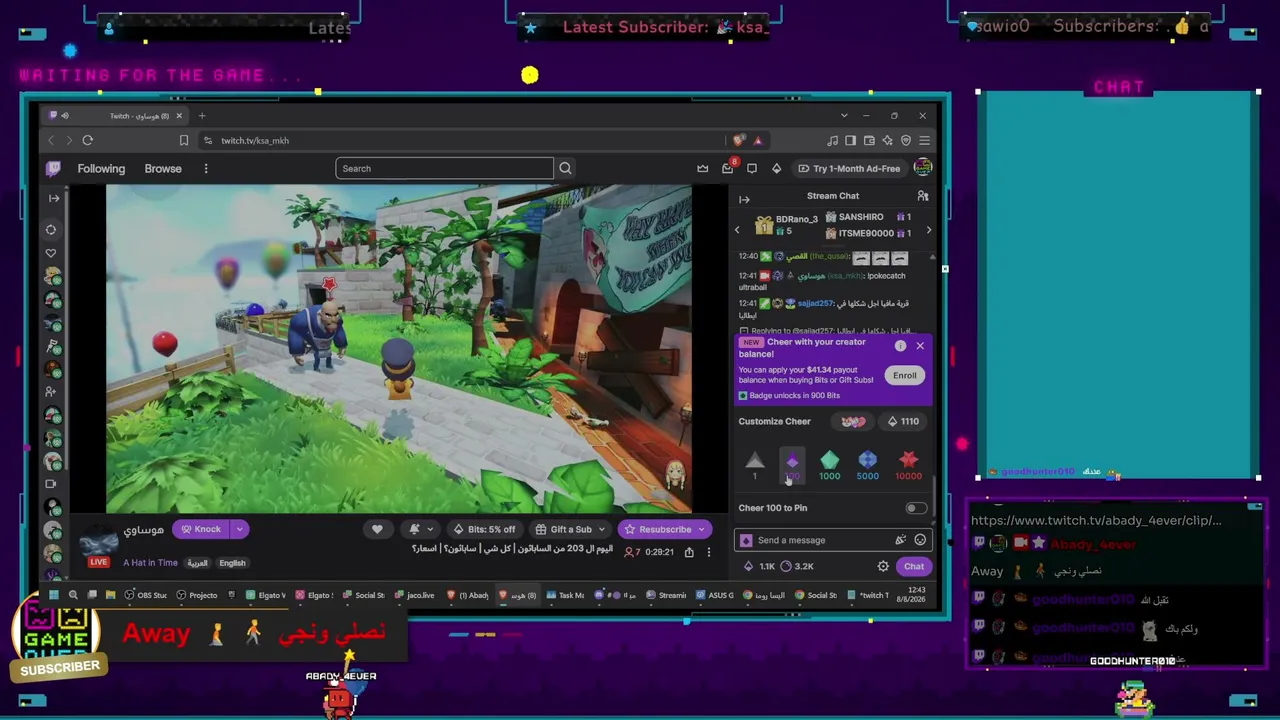
Task: Go to the Browse tab
Action: (163, 169)
